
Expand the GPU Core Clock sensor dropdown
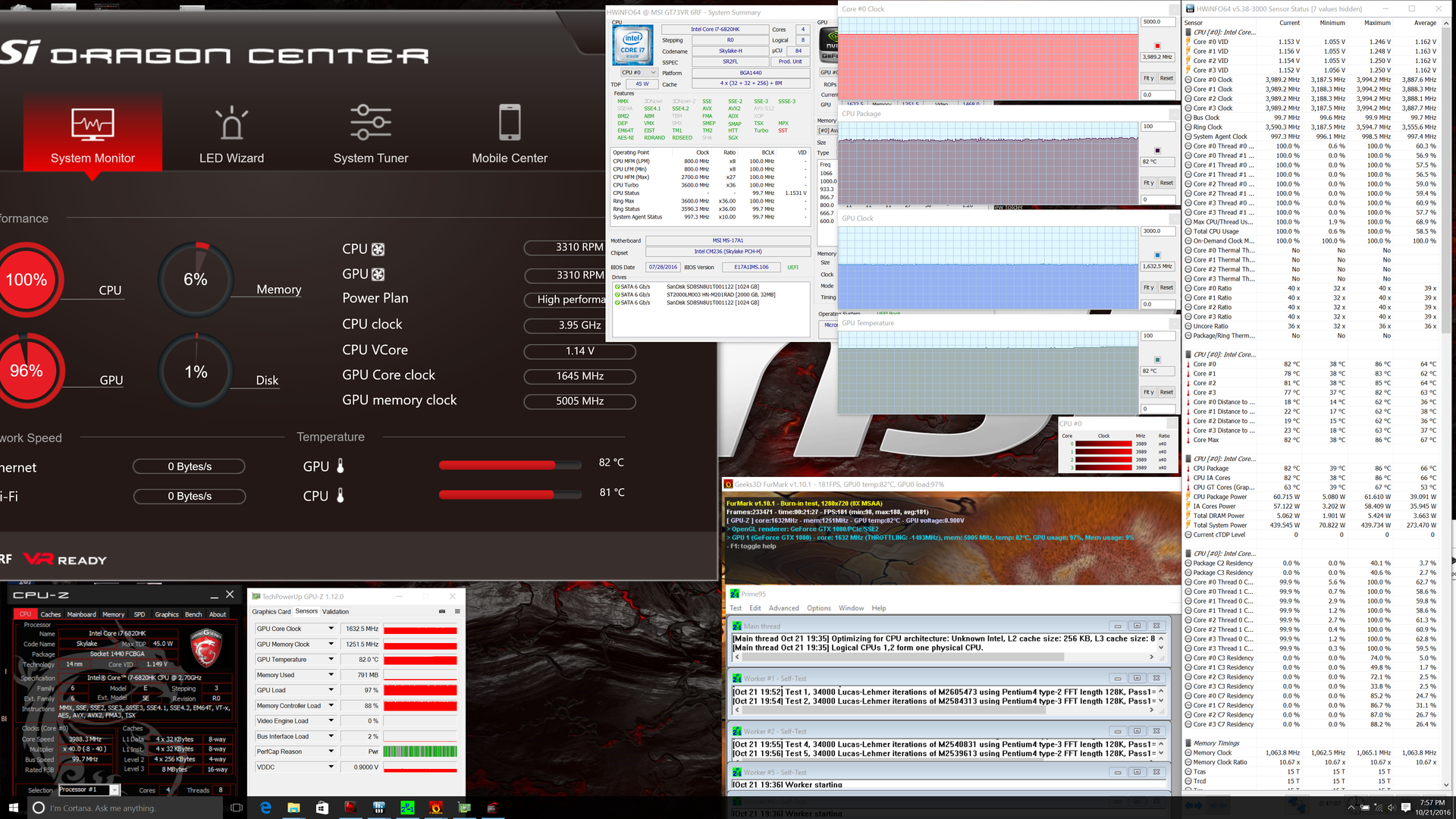click(331, 629)
